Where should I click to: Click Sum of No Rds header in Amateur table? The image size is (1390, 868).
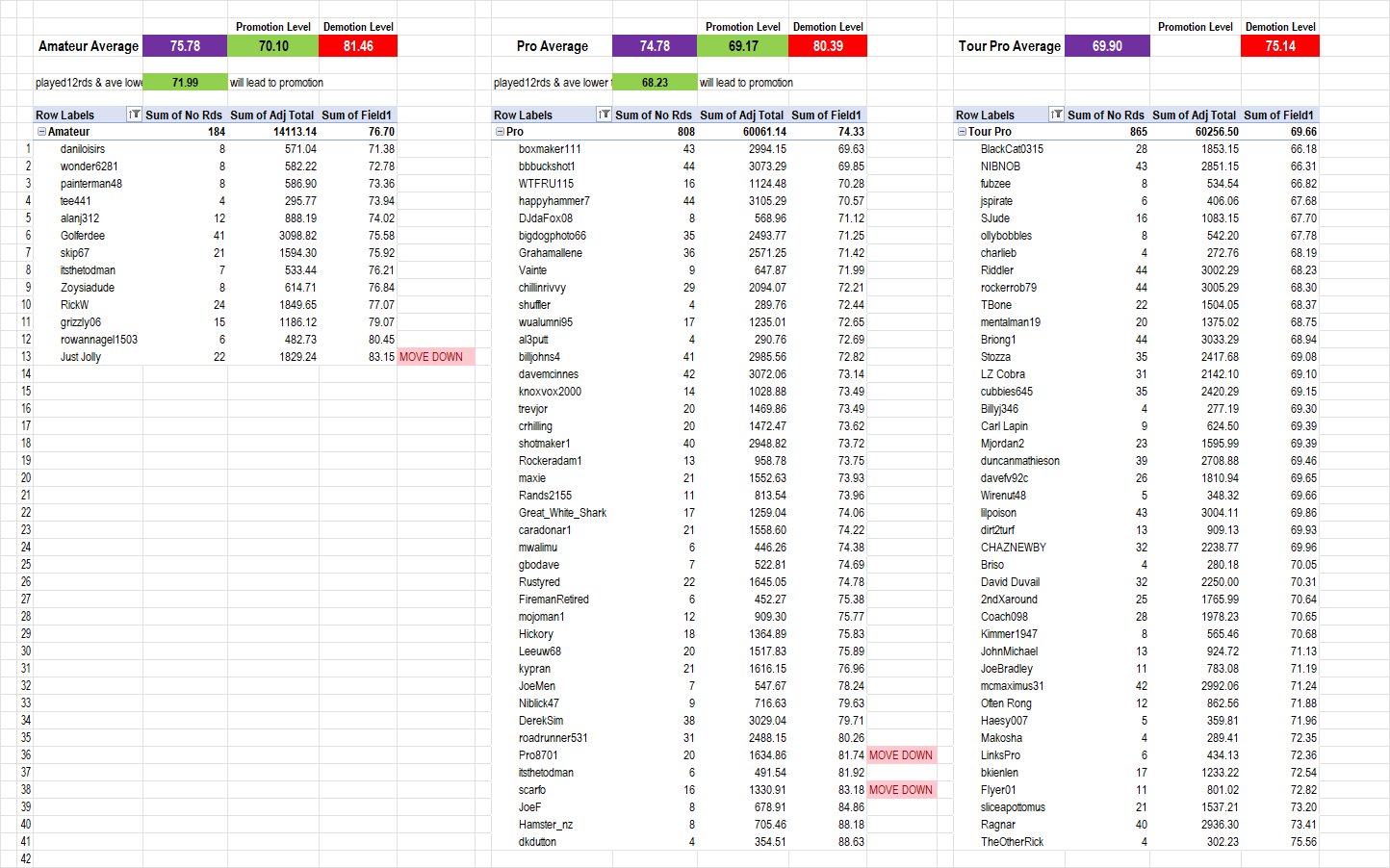pyautogui.click(x=184, y=115)
